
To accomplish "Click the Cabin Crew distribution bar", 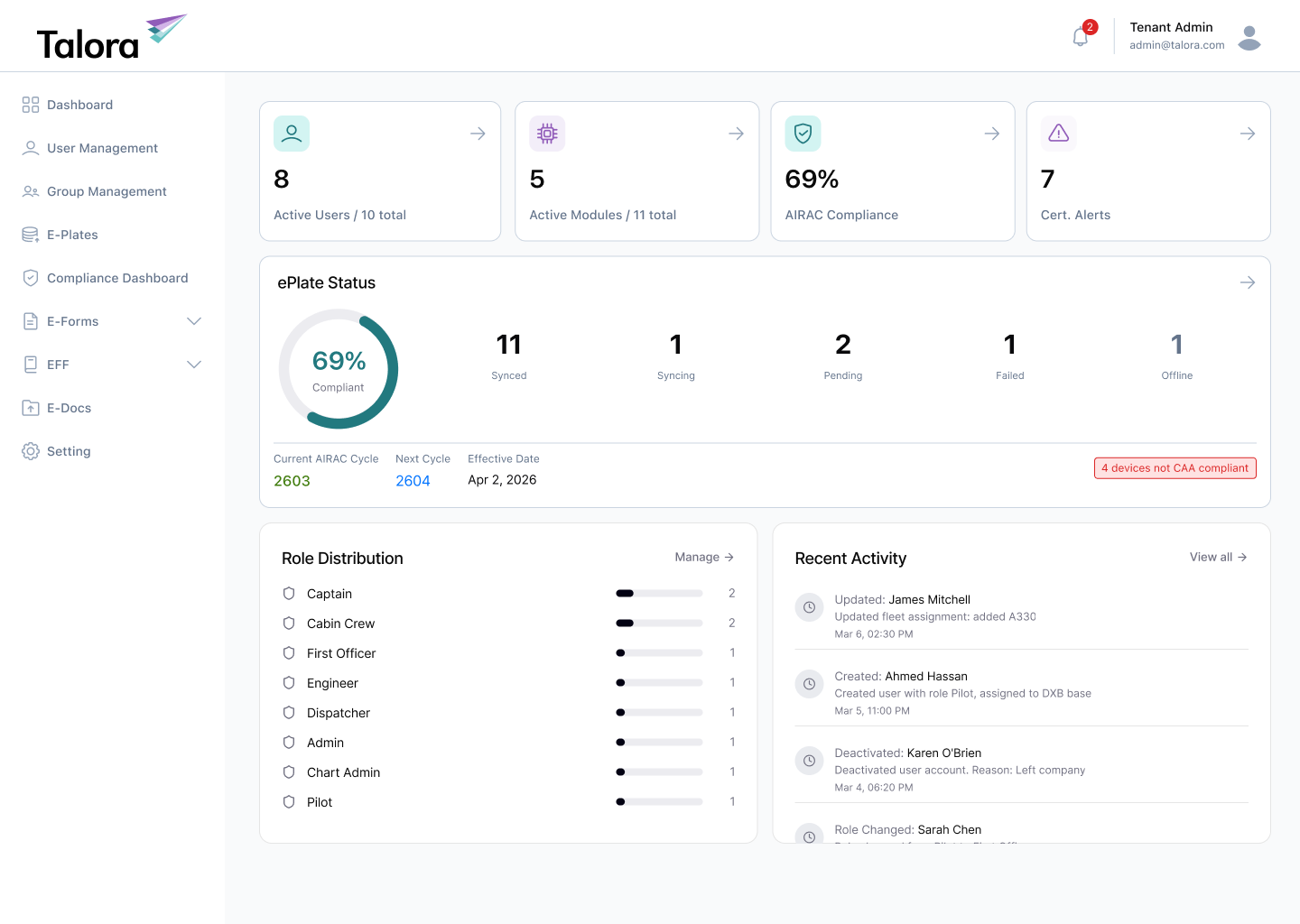I will (x=659, y=624).
